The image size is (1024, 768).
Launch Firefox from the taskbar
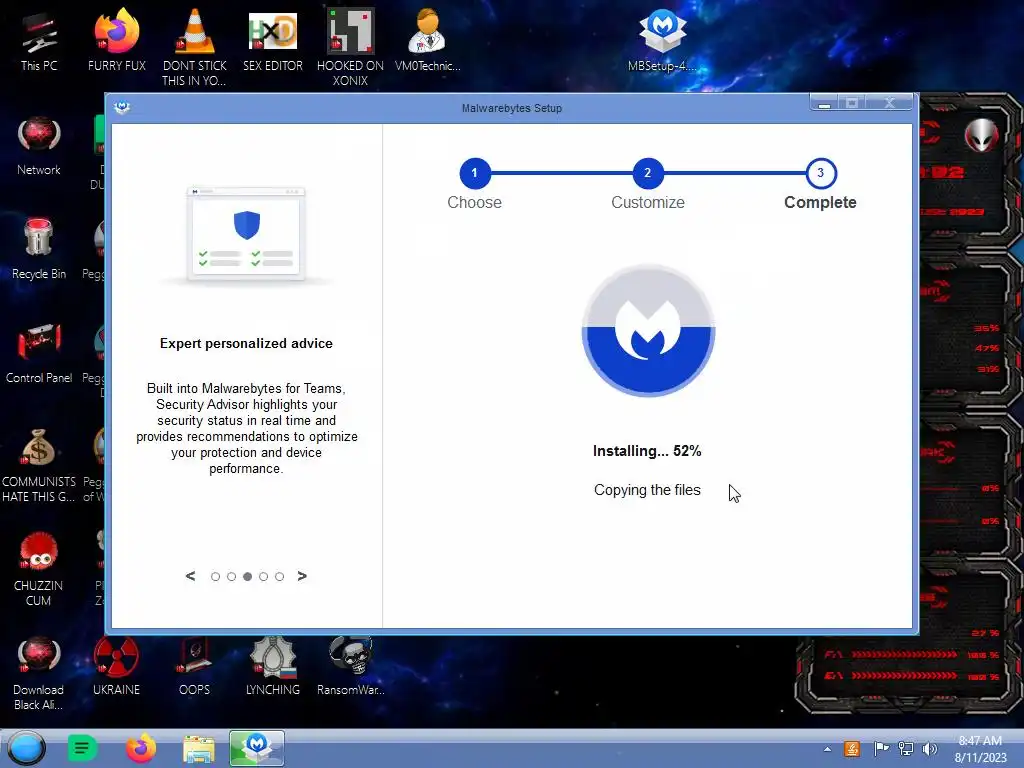pos(140,748)
